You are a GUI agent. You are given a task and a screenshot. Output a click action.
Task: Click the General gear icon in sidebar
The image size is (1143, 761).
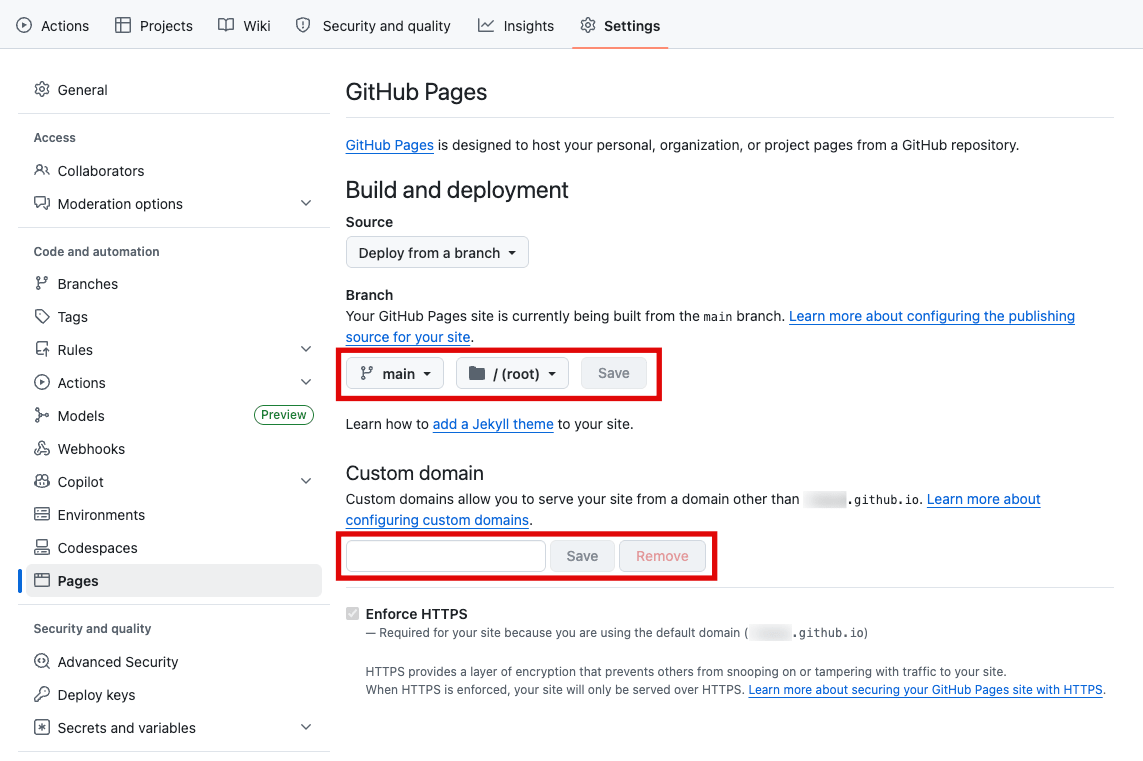(42, 90)
